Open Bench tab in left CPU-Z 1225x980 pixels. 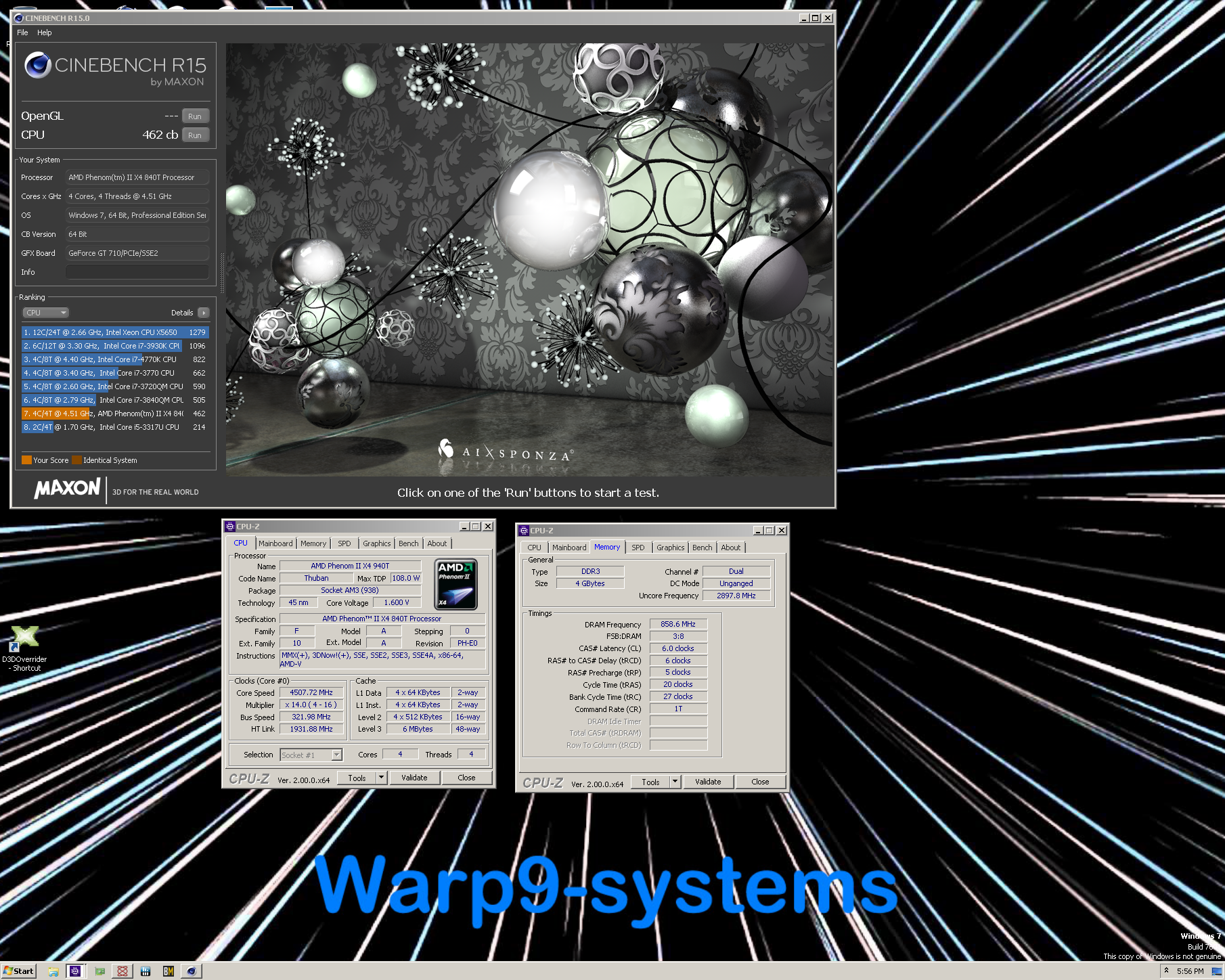(408, 543)
